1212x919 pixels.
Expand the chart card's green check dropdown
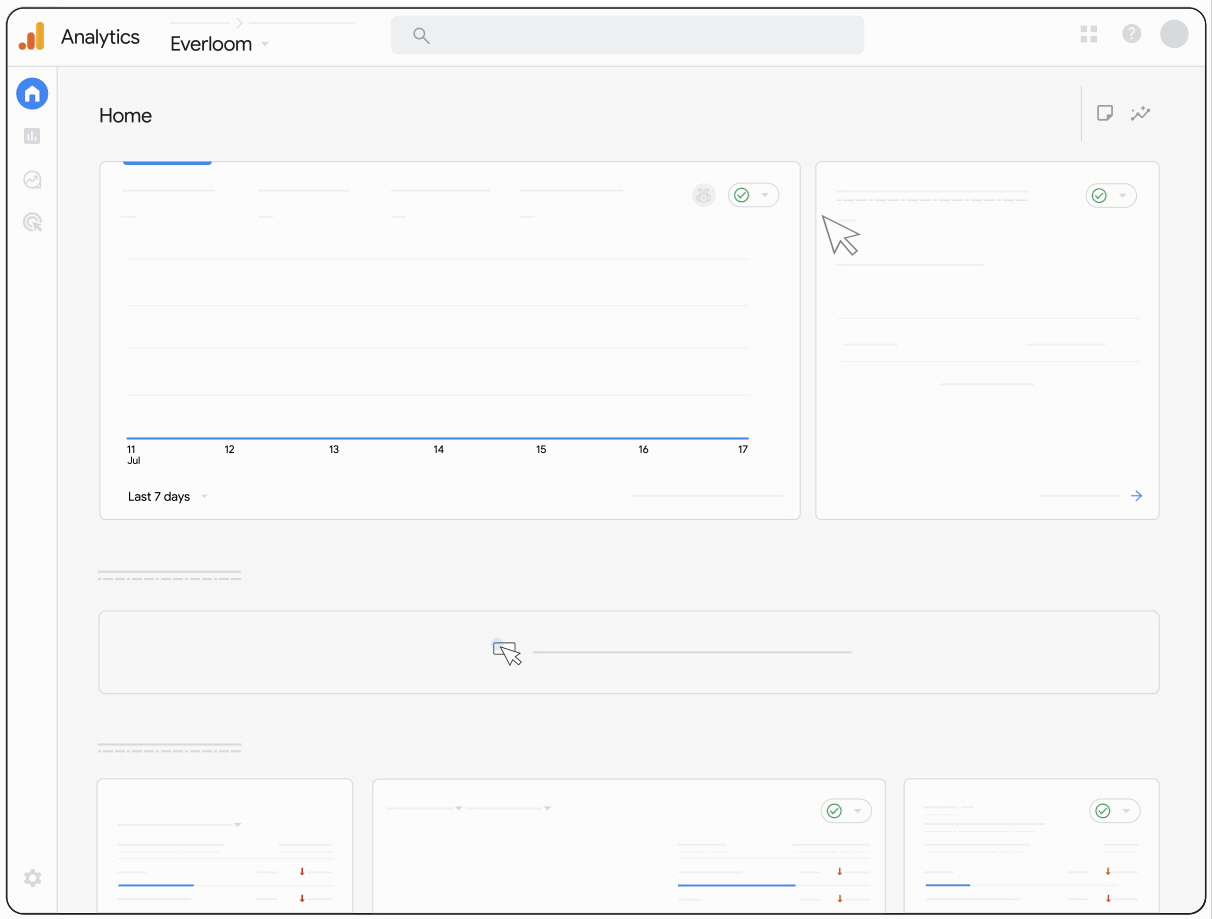[753, 195]
